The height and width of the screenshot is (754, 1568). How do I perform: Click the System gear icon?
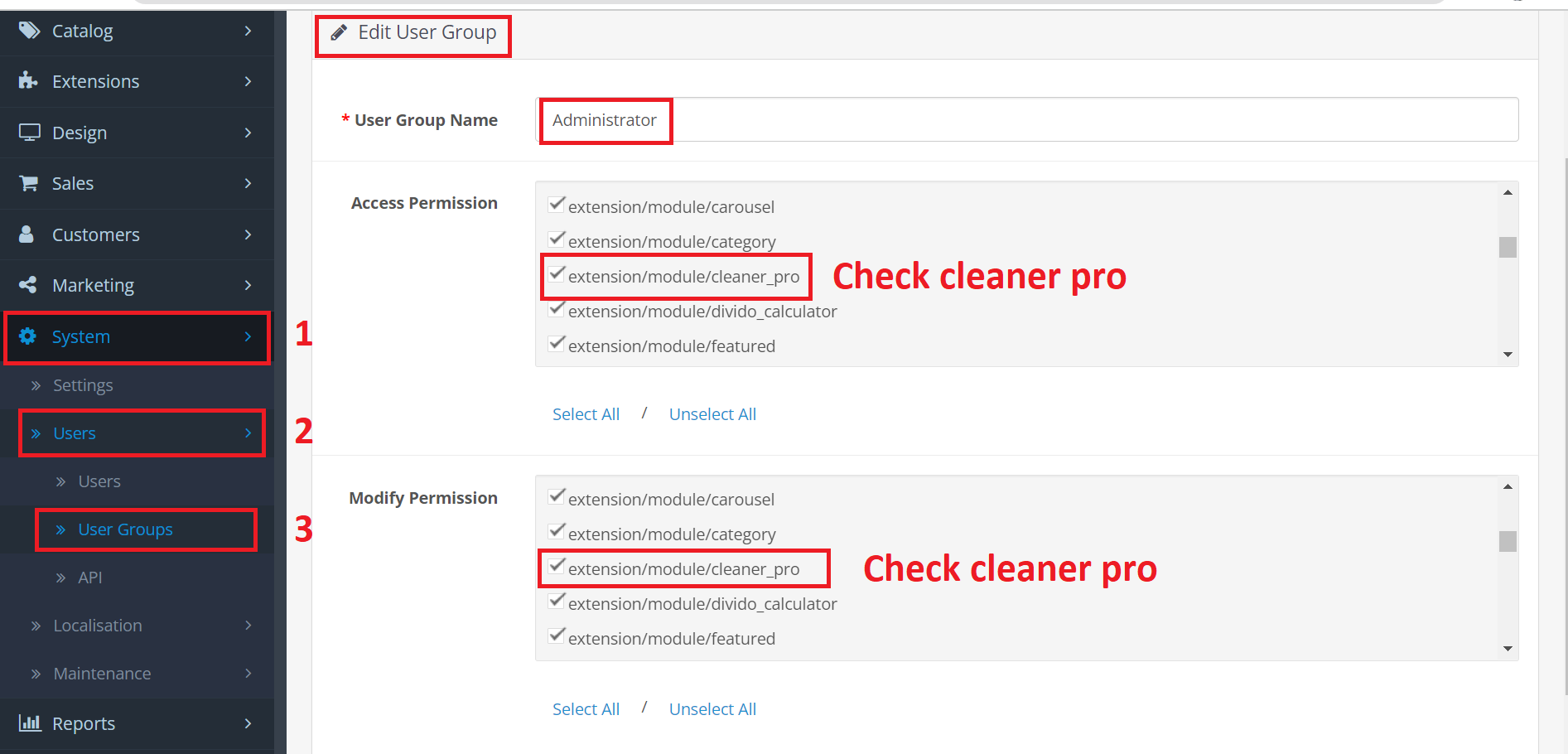point(28,336)
